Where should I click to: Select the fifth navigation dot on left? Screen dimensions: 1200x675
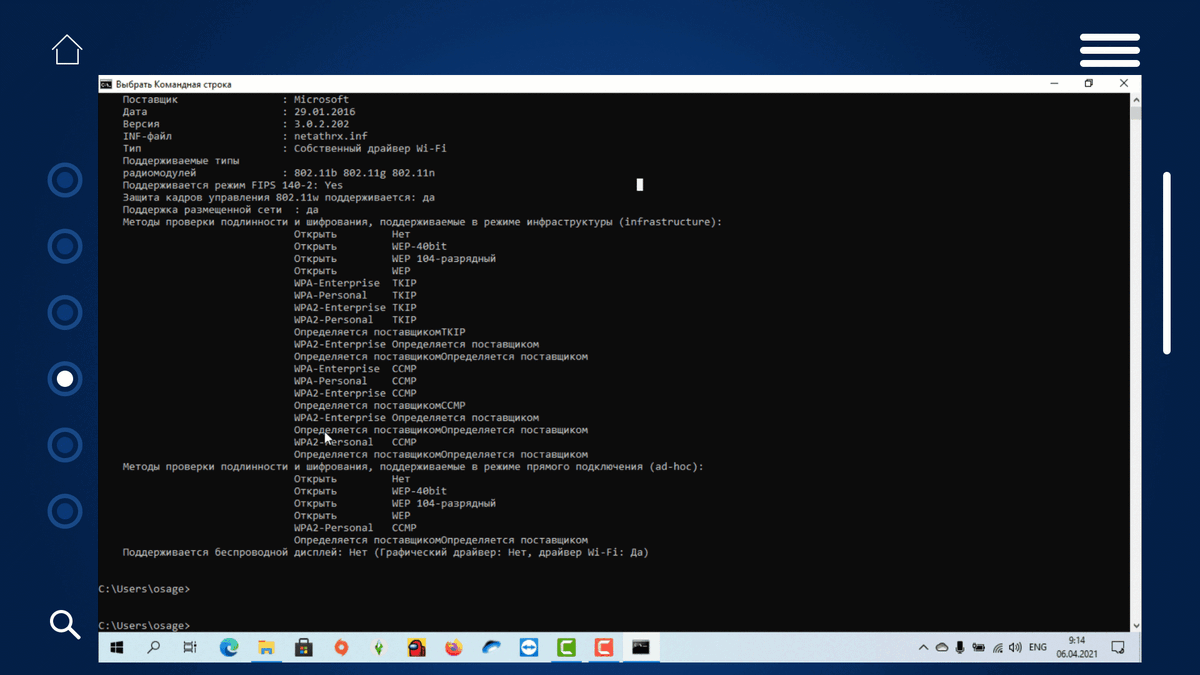point(65,445)
